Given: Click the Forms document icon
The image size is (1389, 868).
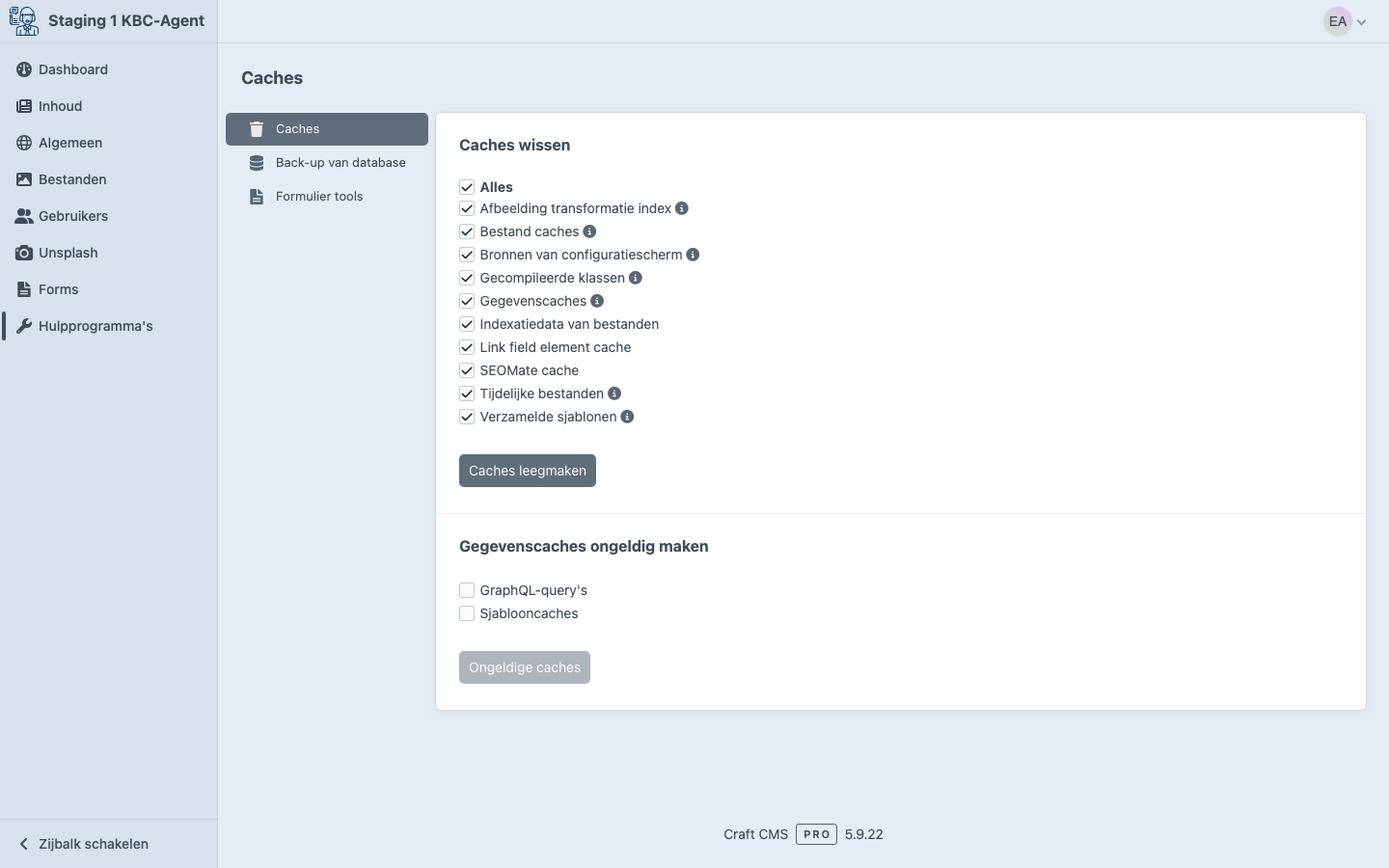Looking at the screenshot, I should [x=24, y=289].
